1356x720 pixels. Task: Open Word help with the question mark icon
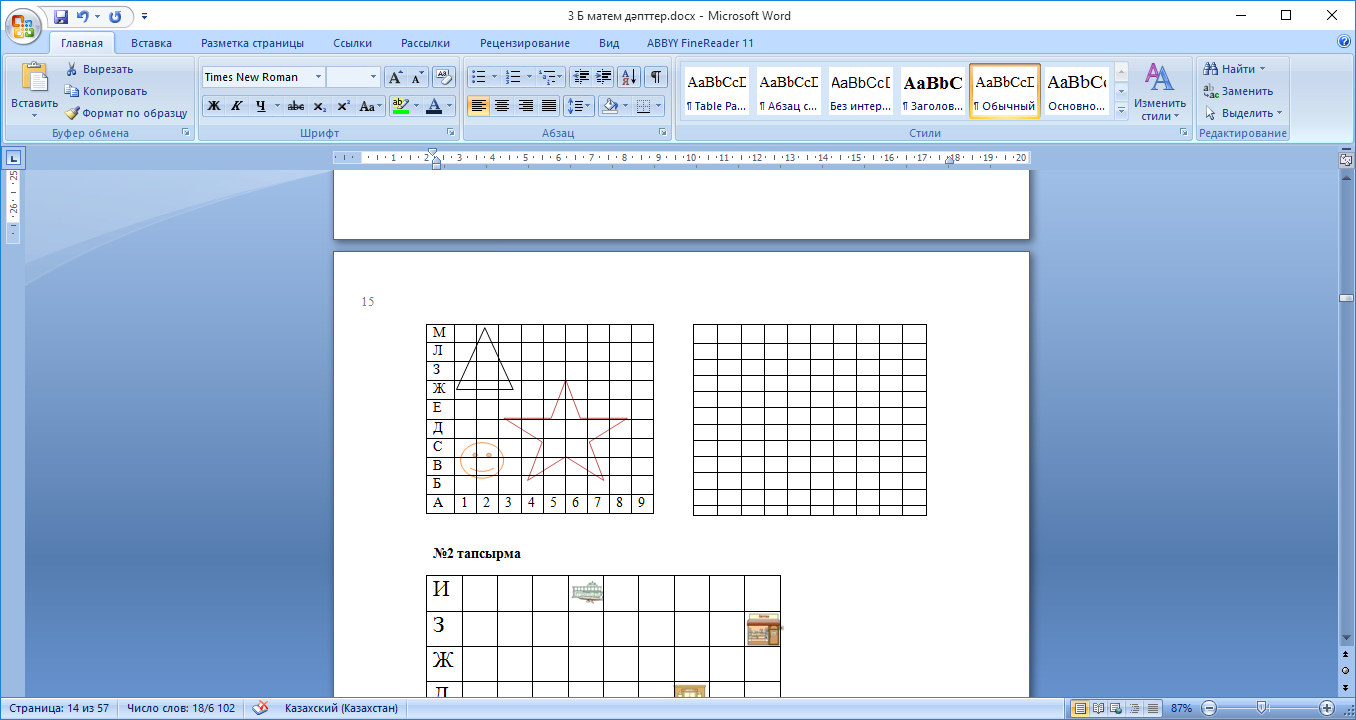[x=1344, y=43]
